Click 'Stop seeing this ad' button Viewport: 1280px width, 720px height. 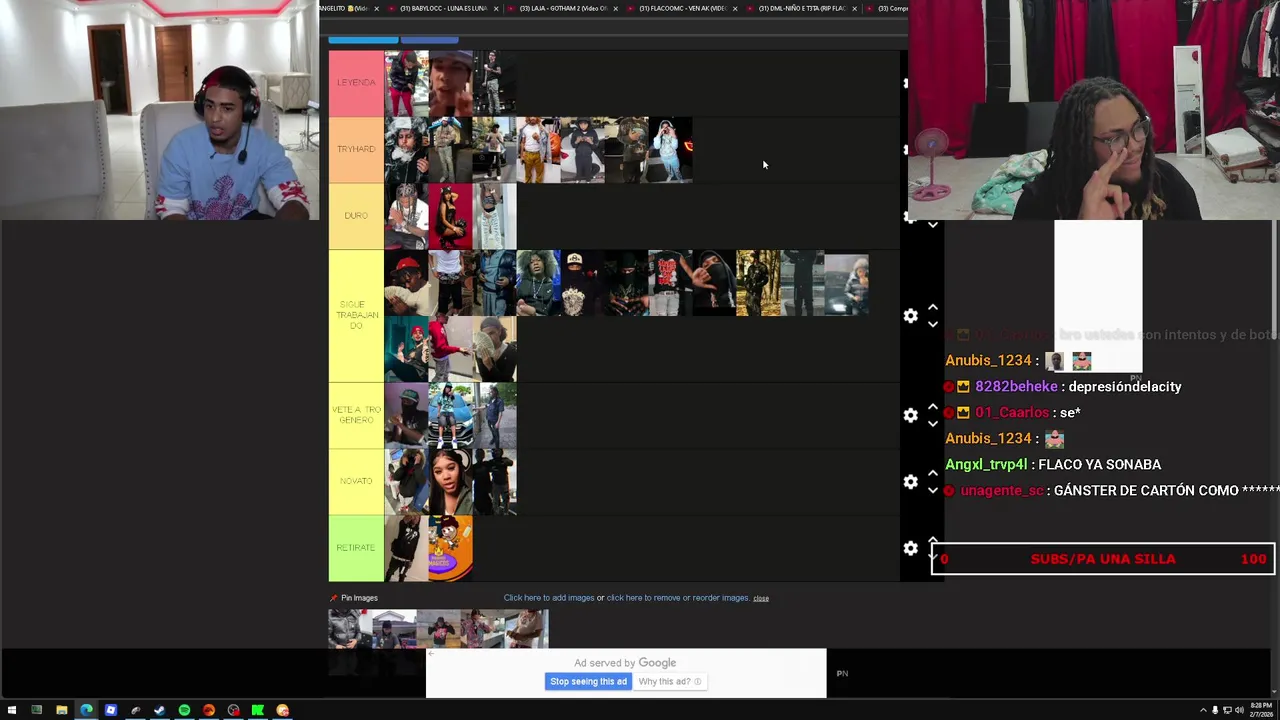588,682
